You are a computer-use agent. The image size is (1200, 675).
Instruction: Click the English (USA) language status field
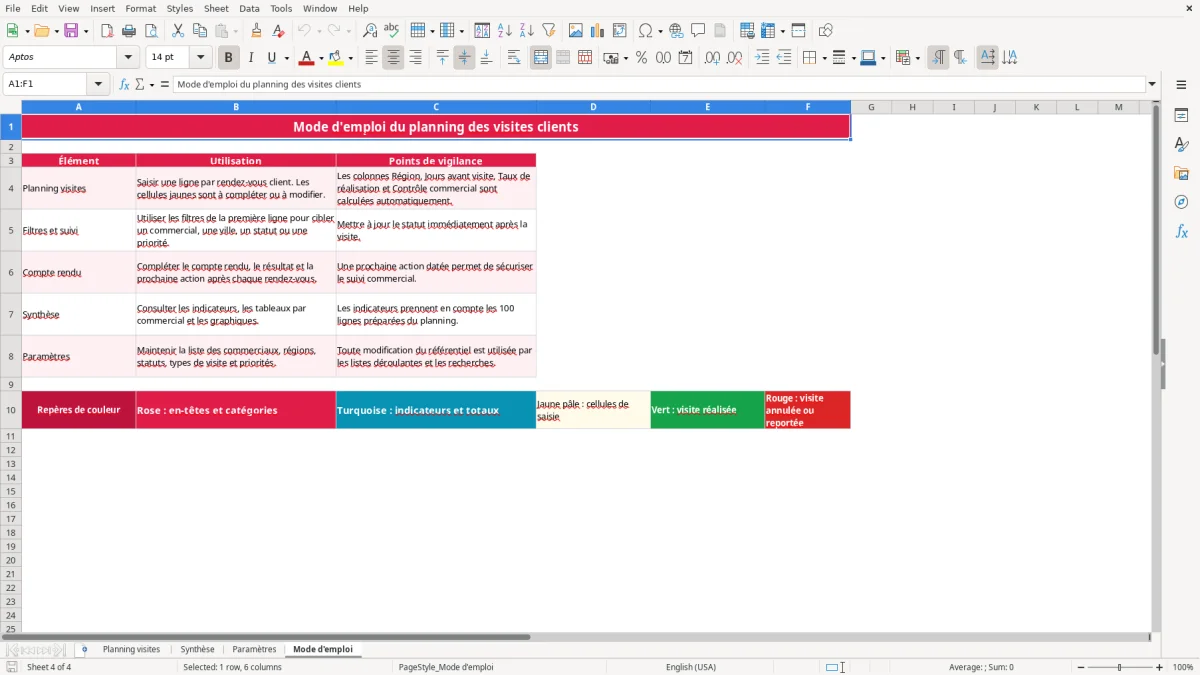pos(691,667)
